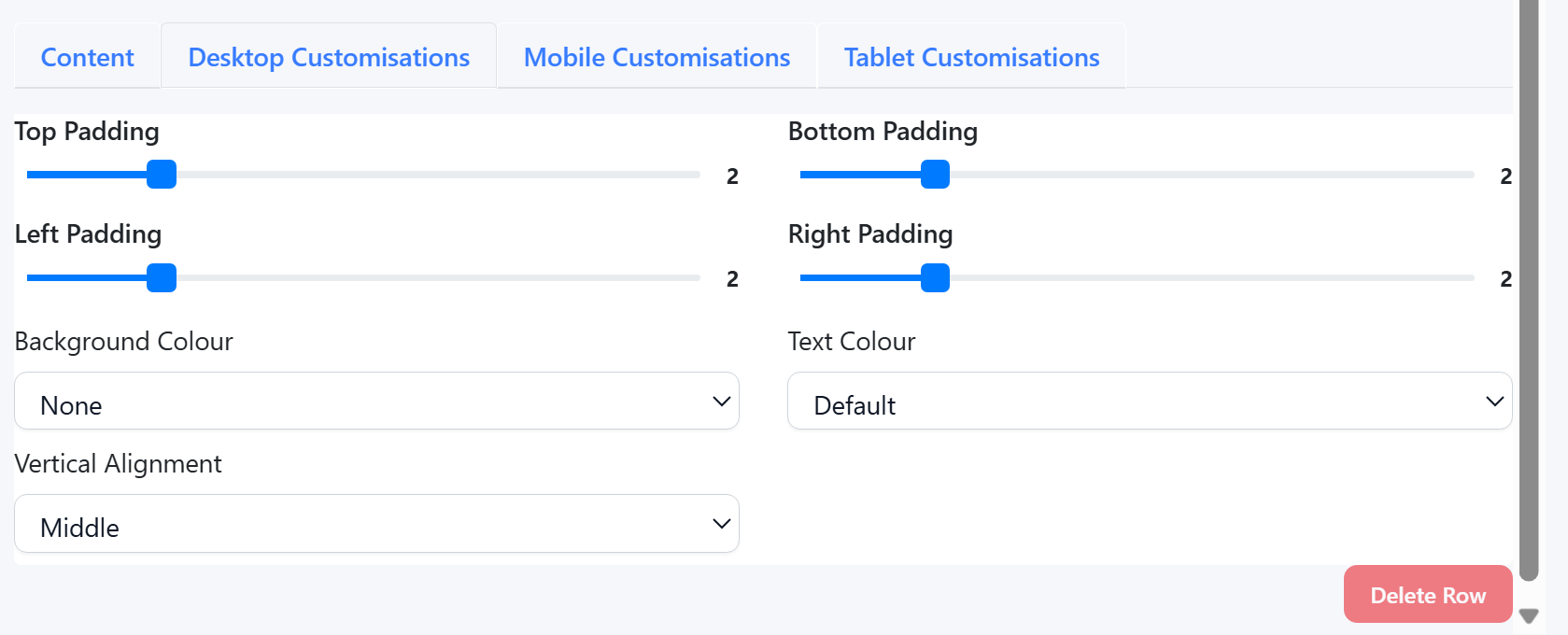Click the Right Padding slider handle
This screenshot has height=635, width=1568.
pos(935,278)
